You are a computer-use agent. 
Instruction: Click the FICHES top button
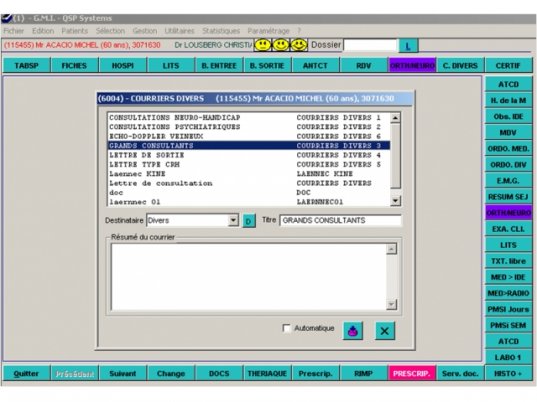pyautogui.click(x=74, y=65)
